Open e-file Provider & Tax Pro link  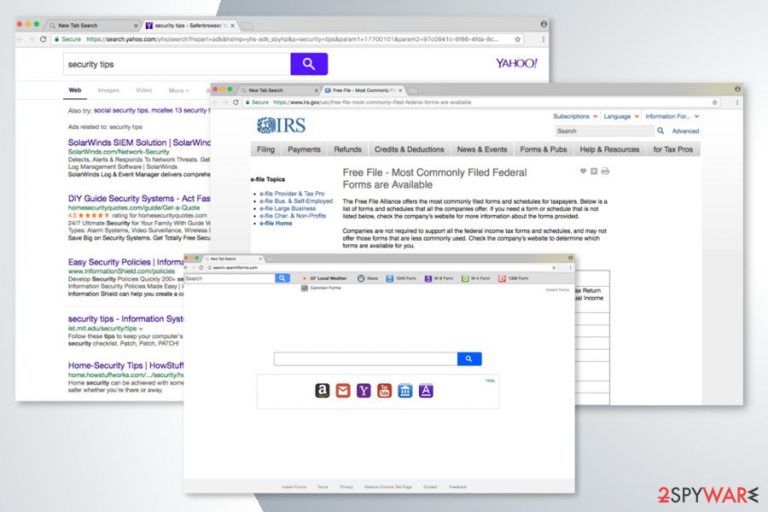click(292, 194)
